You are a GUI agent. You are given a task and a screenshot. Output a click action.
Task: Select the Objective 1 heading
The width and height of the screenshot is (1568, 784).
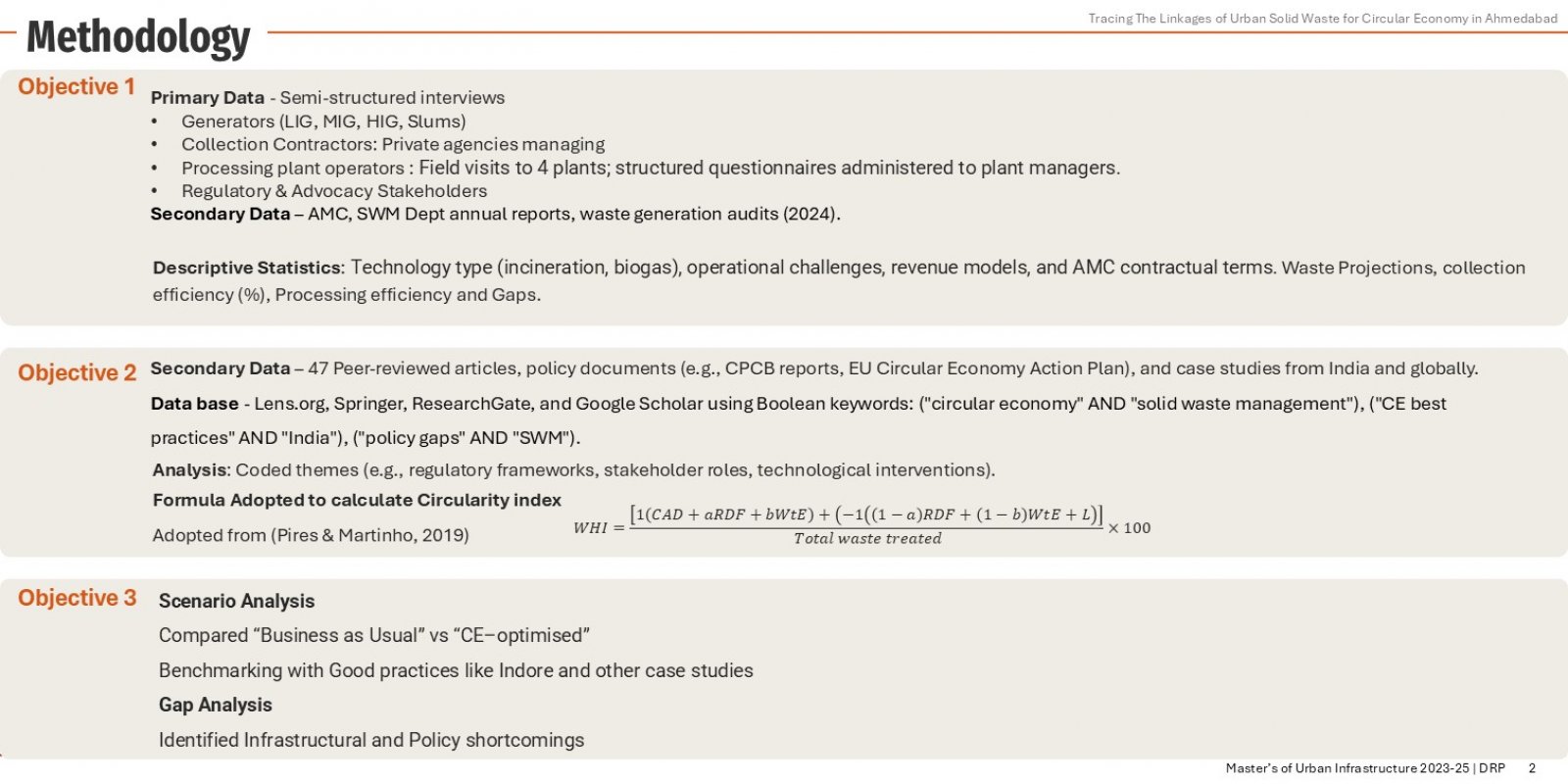coord(76,87)
